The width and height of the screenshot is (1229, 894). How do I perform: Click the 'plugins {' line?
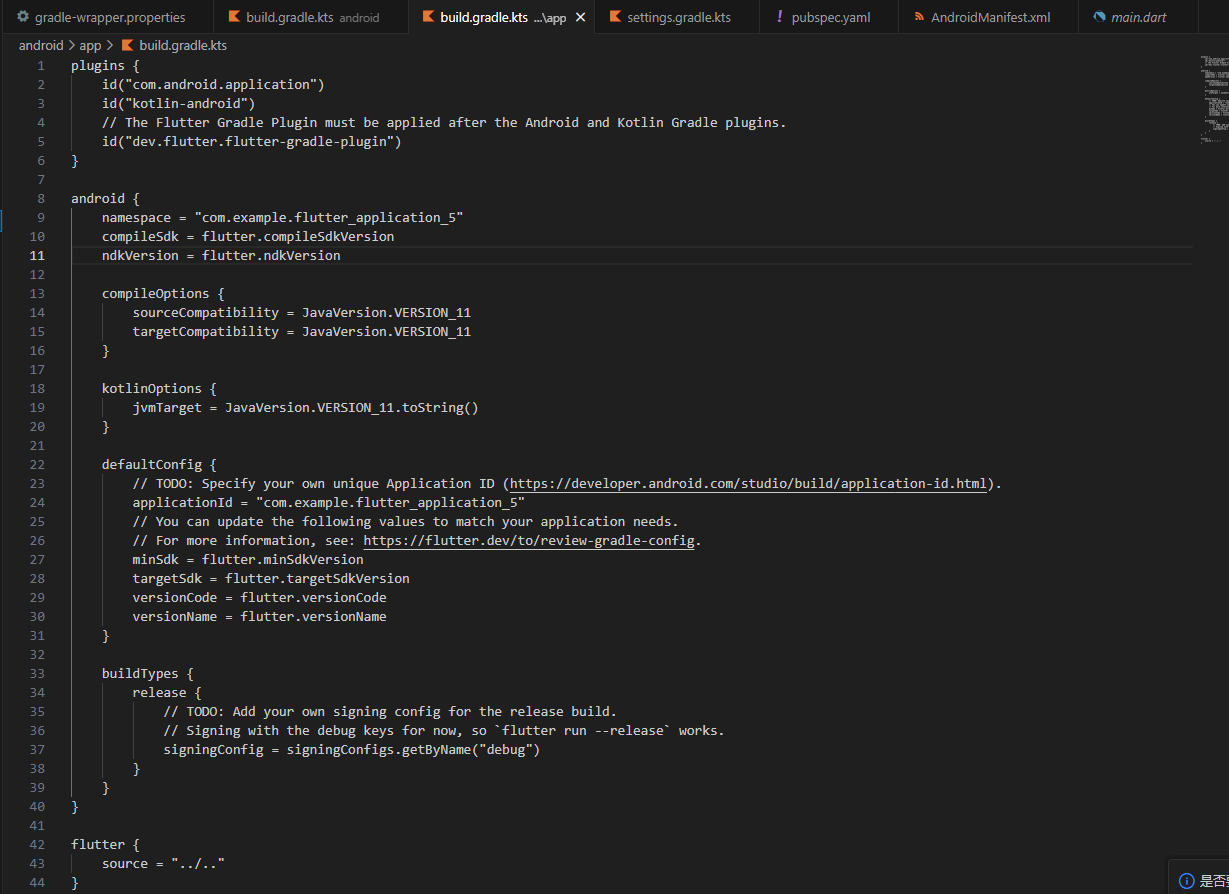105,66
